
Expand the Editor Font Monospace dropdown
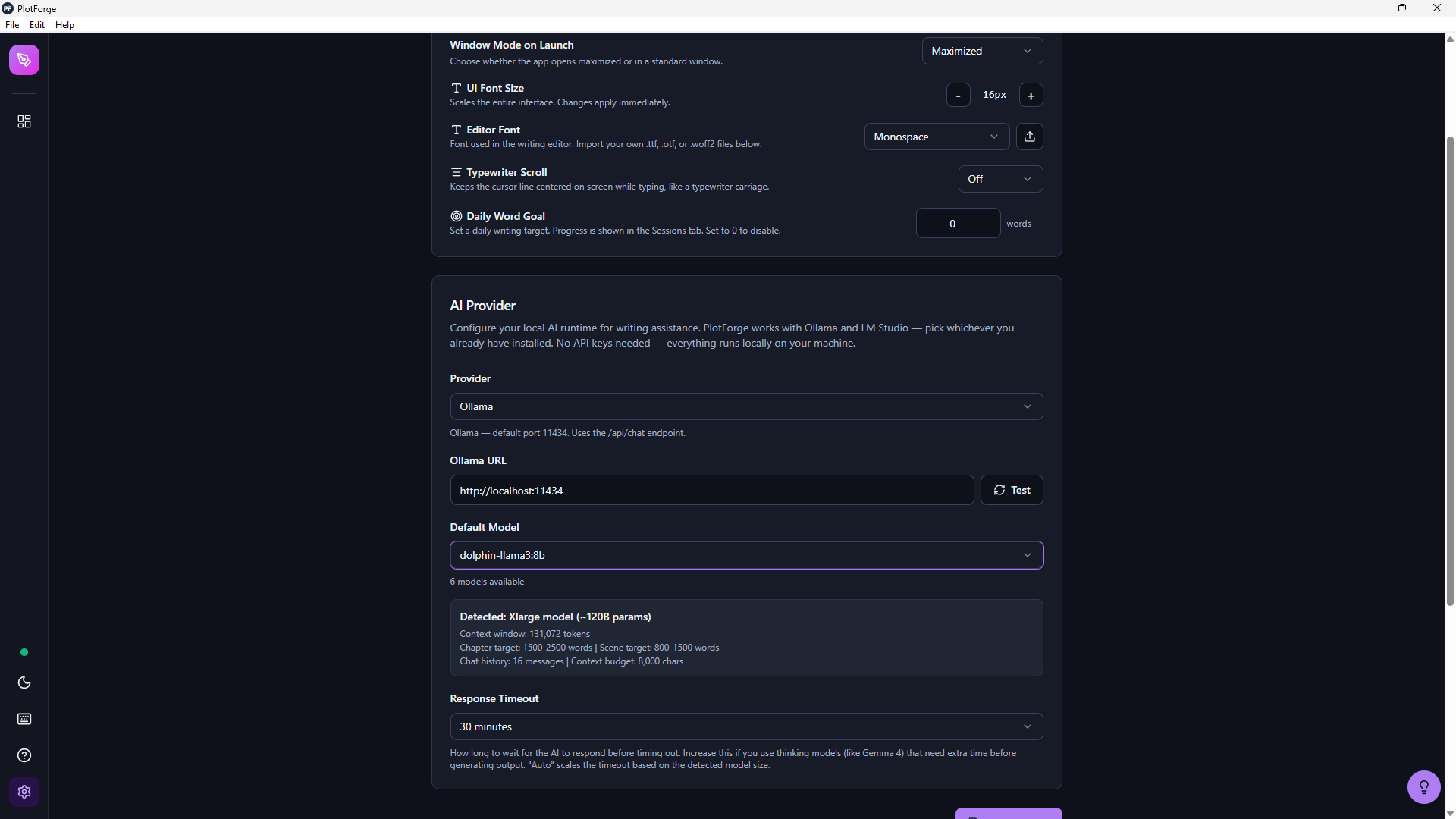tap(937, 136)
